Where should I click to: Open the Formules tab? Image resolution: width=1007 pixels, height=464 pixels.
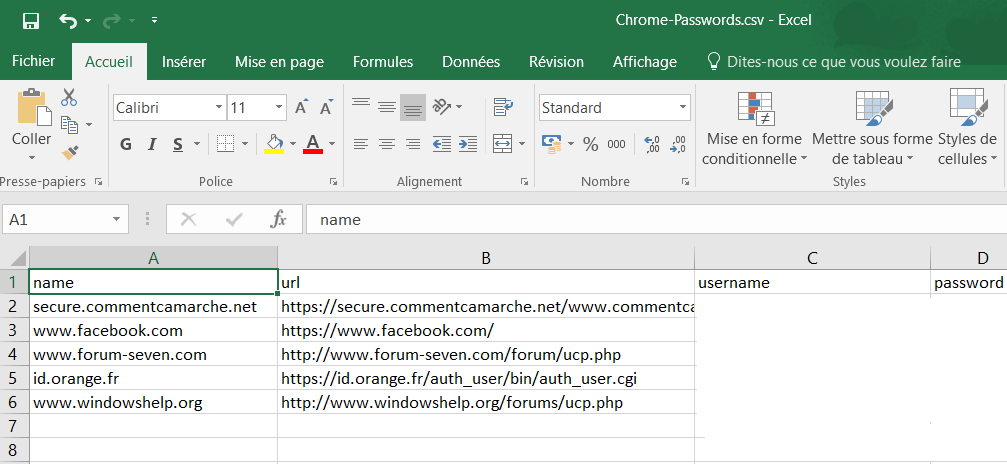[383, 62]
